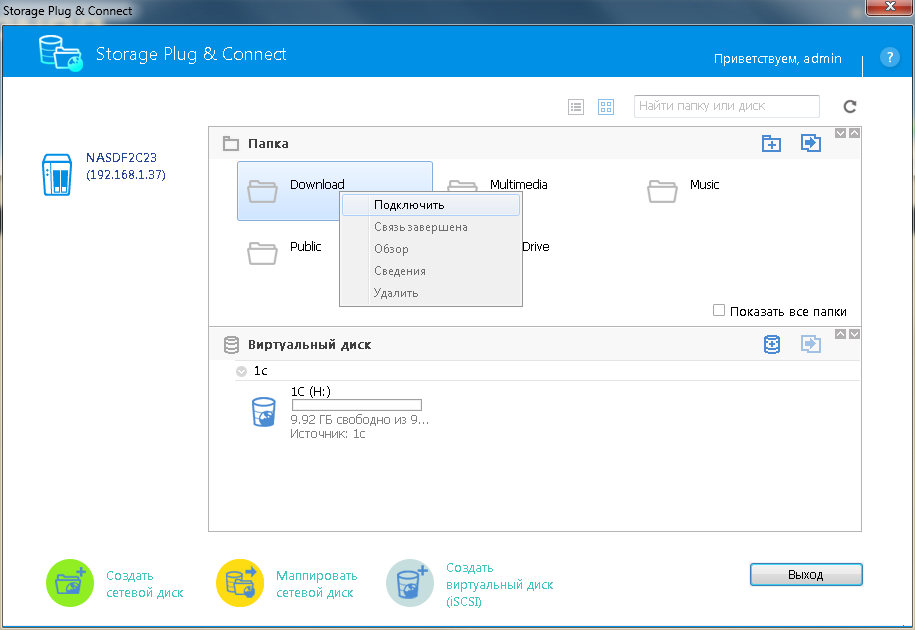Switch to list view icon
915x630 pixels.
click(576, 107)
